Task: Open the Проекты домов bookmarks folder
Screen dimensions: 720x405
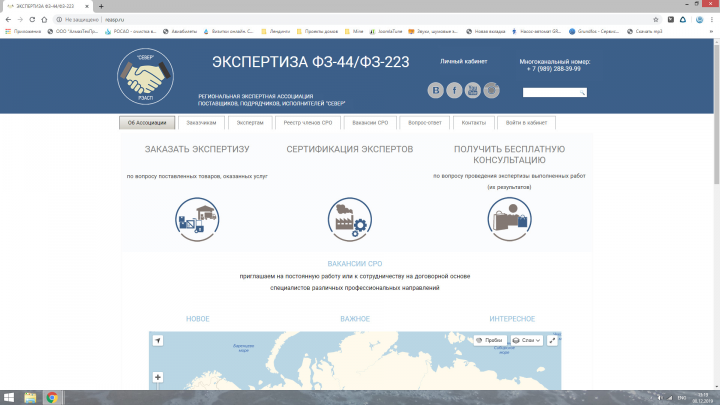Action: coord(317,31)
